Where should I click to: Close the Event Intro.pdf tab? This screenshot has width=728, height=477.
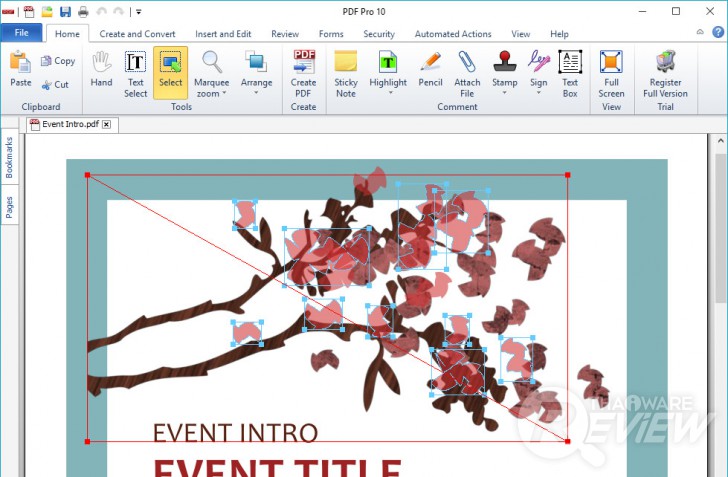pyautogui.click(x=106, y=124)
